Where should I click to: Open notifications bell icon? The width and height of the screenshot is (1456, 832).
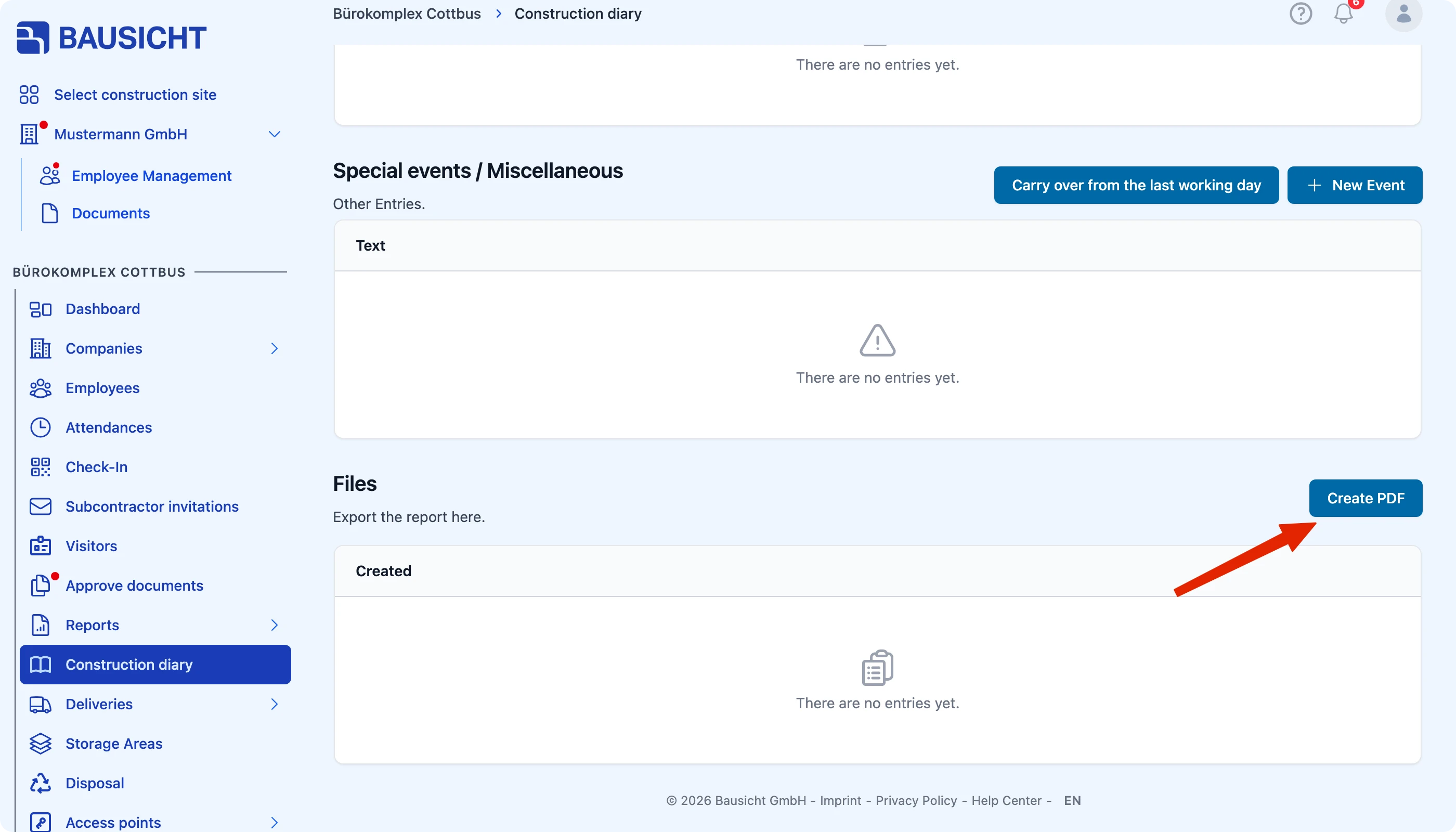(x=1344, y=14)
